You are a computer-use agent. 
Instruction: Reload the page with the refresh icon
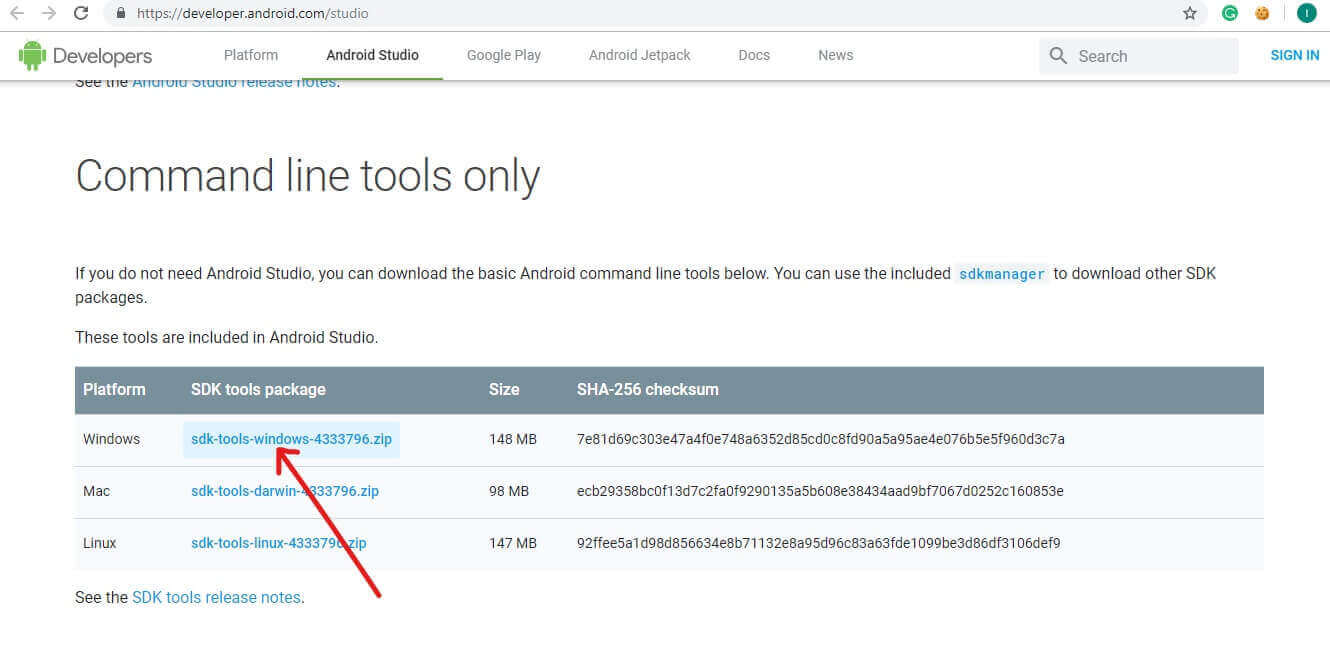(80, 14)
